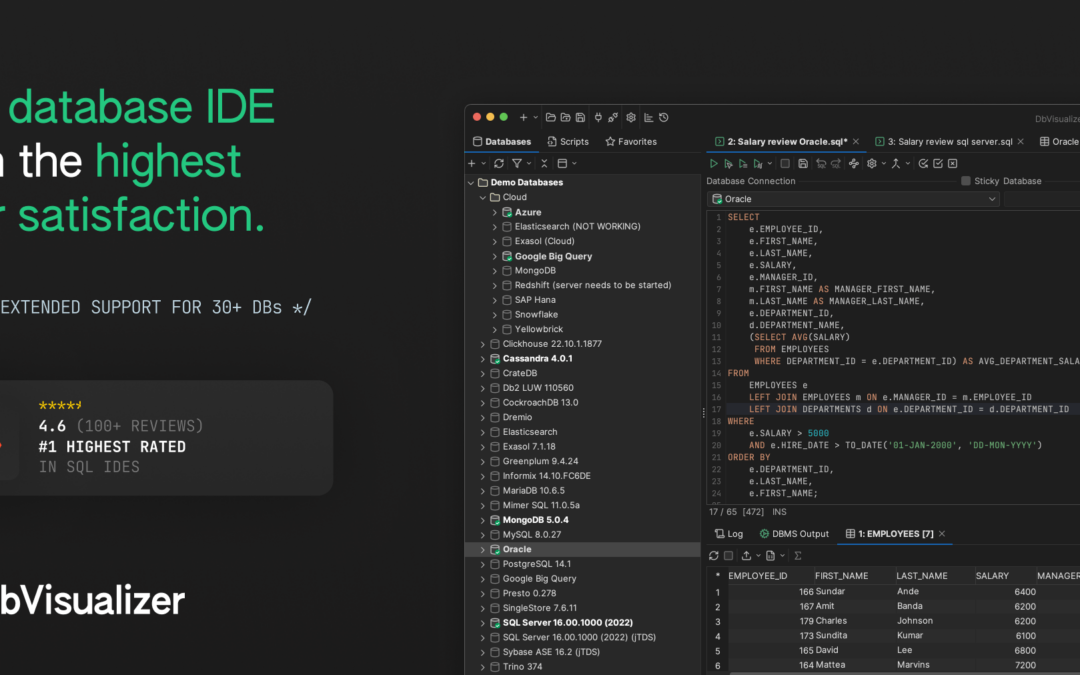Screen dimensions: 1080x675
Task: Open the execute options dropdown arrow
Action: coord(769,164)
